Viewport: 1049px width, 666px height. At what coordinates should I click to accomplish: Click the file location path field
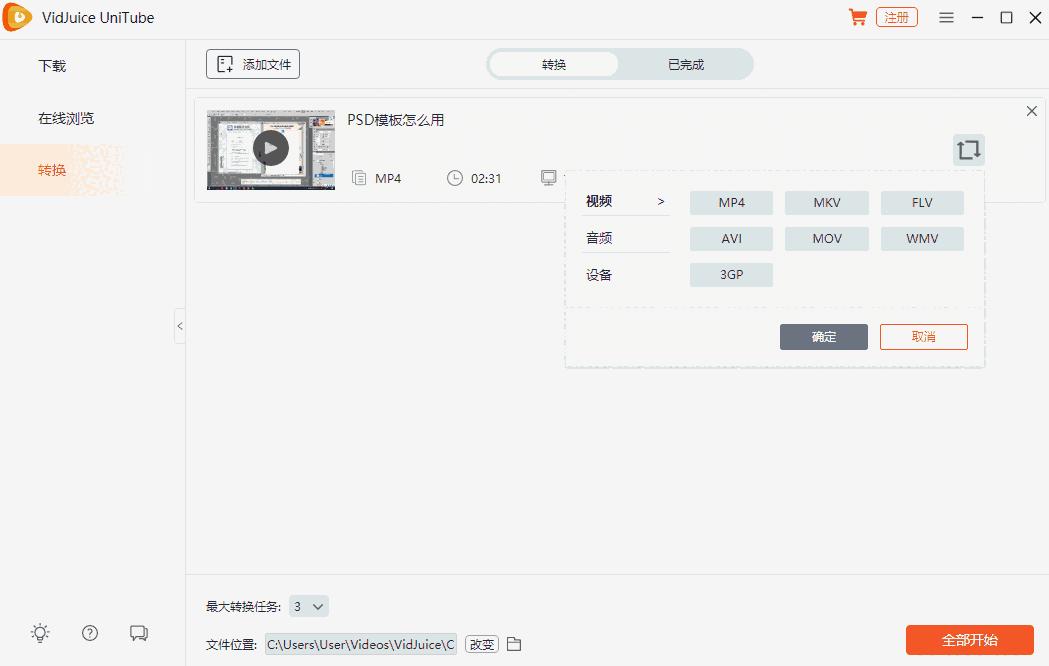pyautogui.click(x=360, y=644)
